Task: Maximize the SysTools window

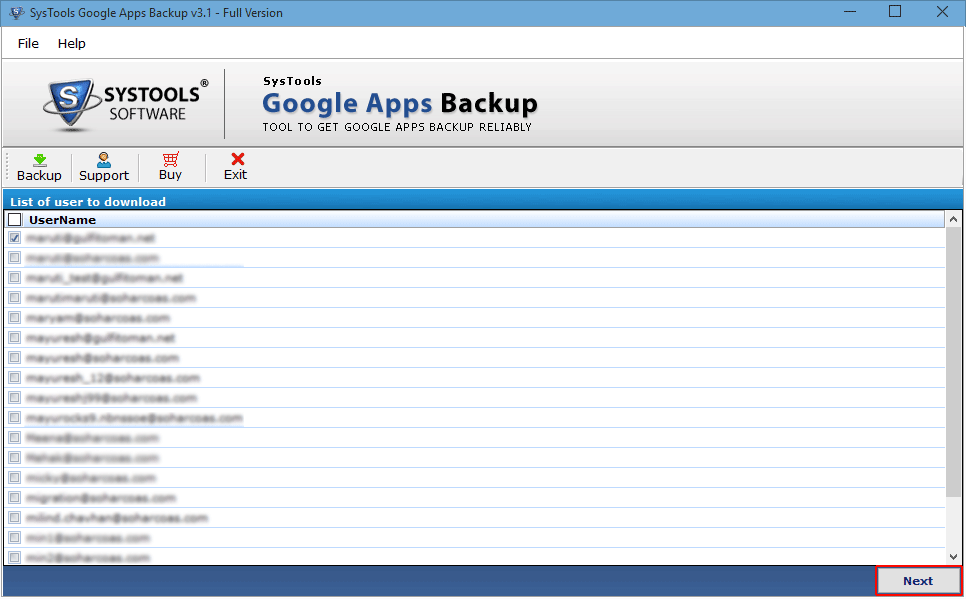Action: click(895, 12)
